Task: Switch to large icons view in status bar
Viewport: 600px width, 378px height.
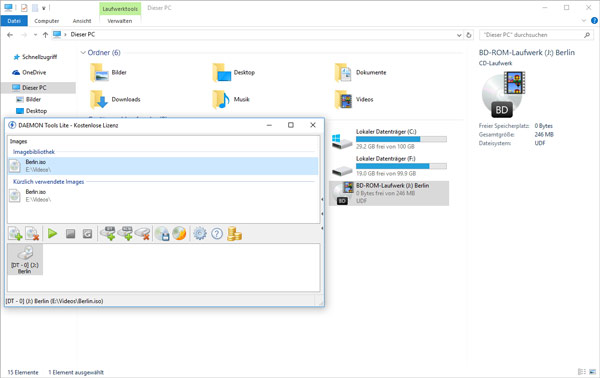Action: tap(592, 371)
